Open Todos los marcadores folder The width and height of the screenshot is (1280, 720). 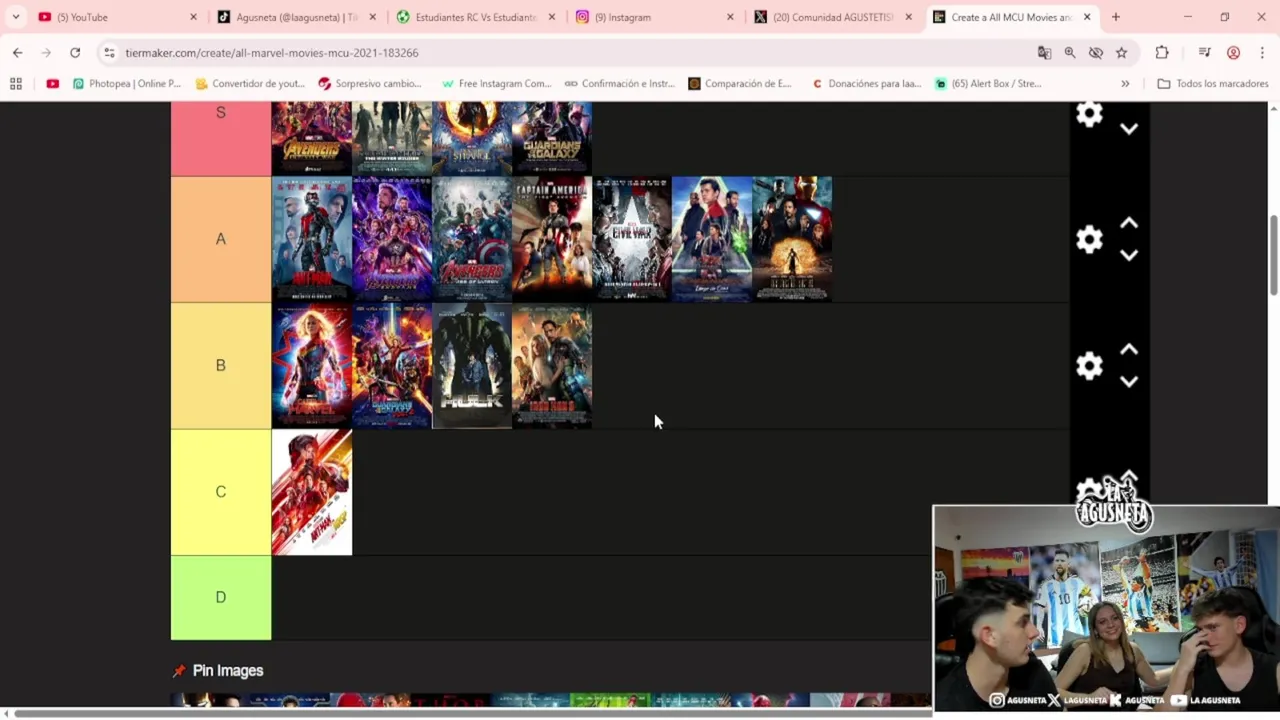tap(1212, 84)
